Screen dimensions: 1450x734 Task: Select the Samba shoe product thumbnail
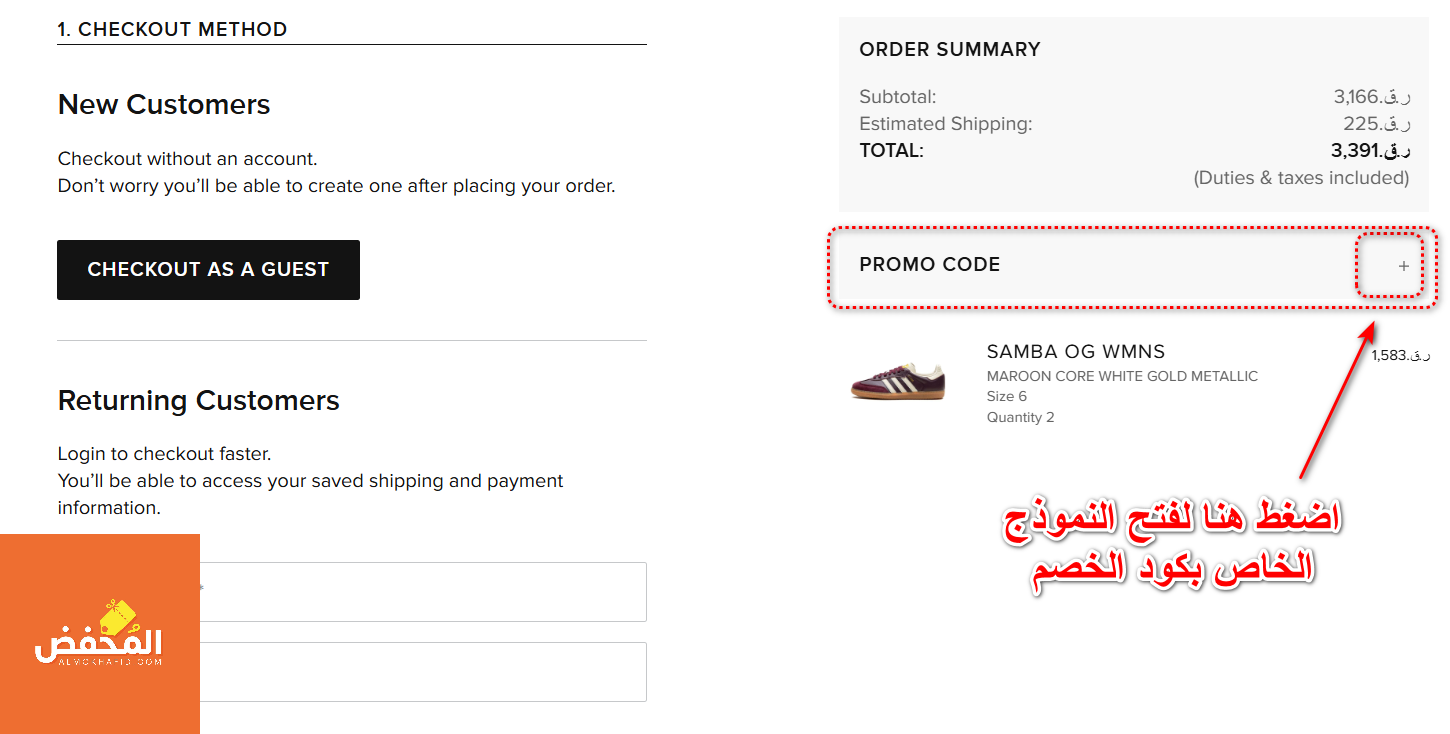click(x=898, y=381)
